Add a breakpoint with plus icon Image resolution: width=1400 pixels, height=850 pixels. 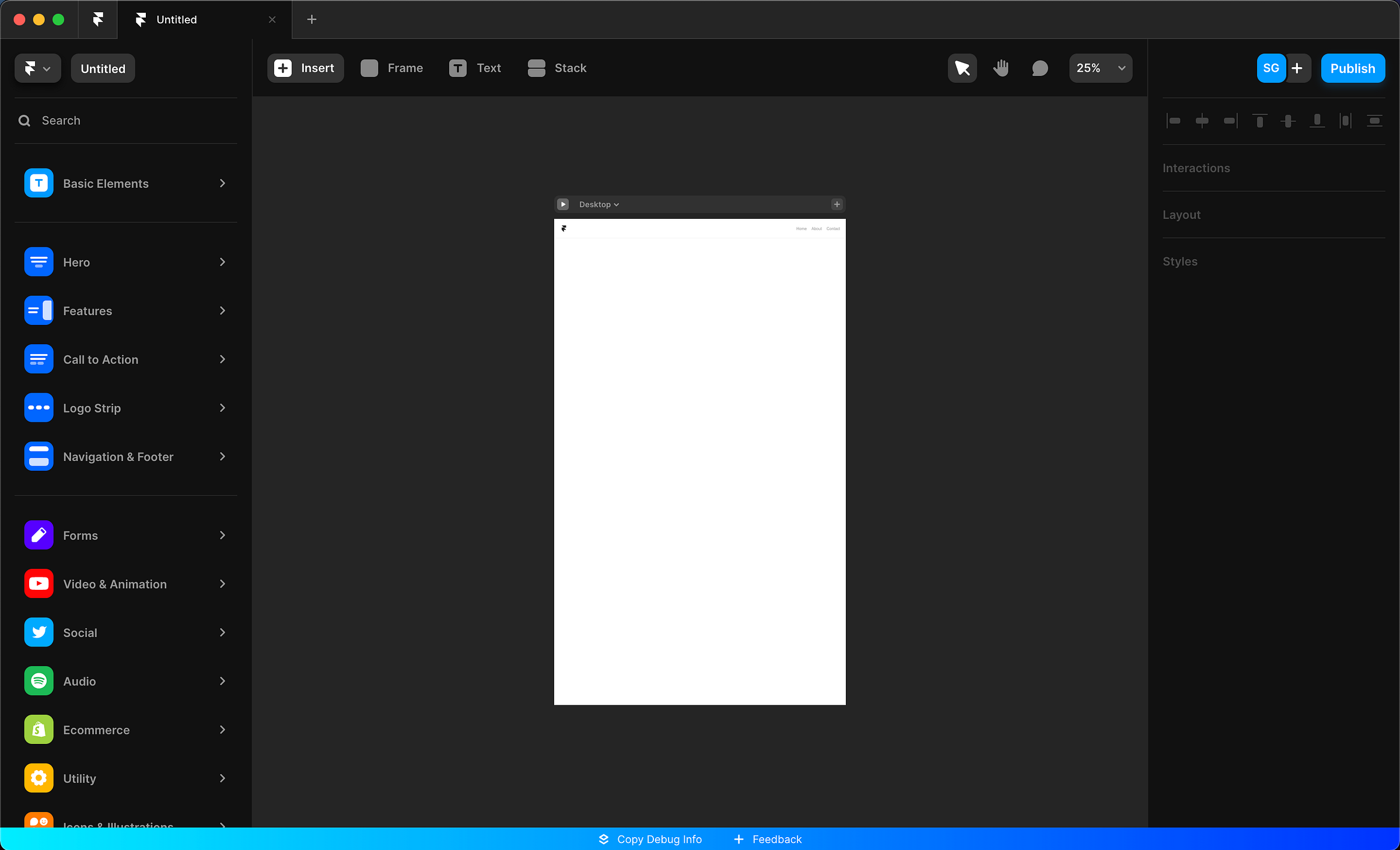pyautogui.click(x=836, y=204)
